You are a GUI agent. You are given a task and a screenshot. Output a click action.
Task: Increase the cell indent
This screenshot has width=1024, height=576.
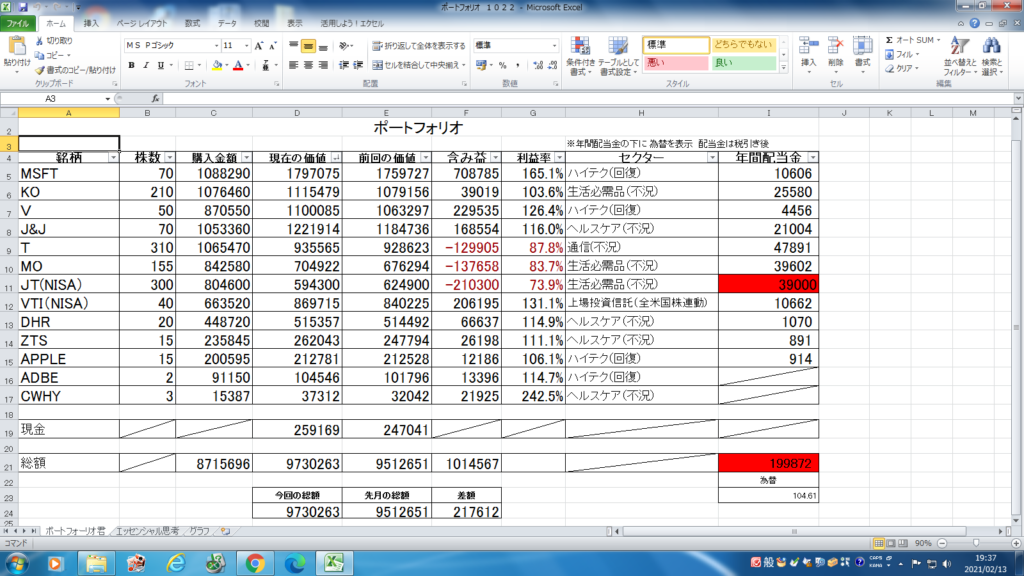pyautogui.click(x=358, y=65)
